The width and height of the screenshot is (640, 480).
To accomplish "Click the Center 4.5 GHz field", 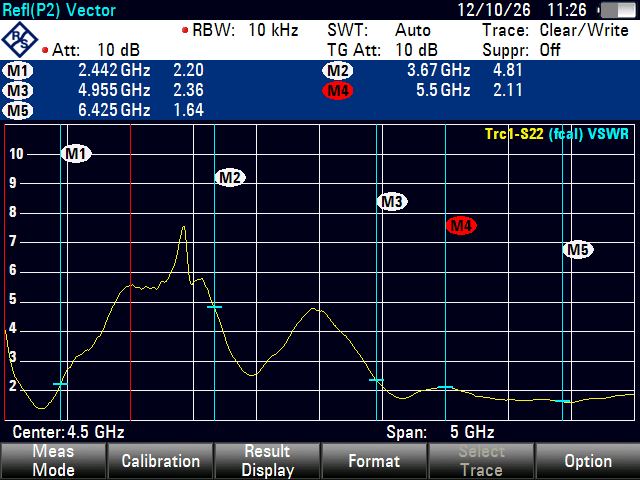I will click(x=68, y=432).
